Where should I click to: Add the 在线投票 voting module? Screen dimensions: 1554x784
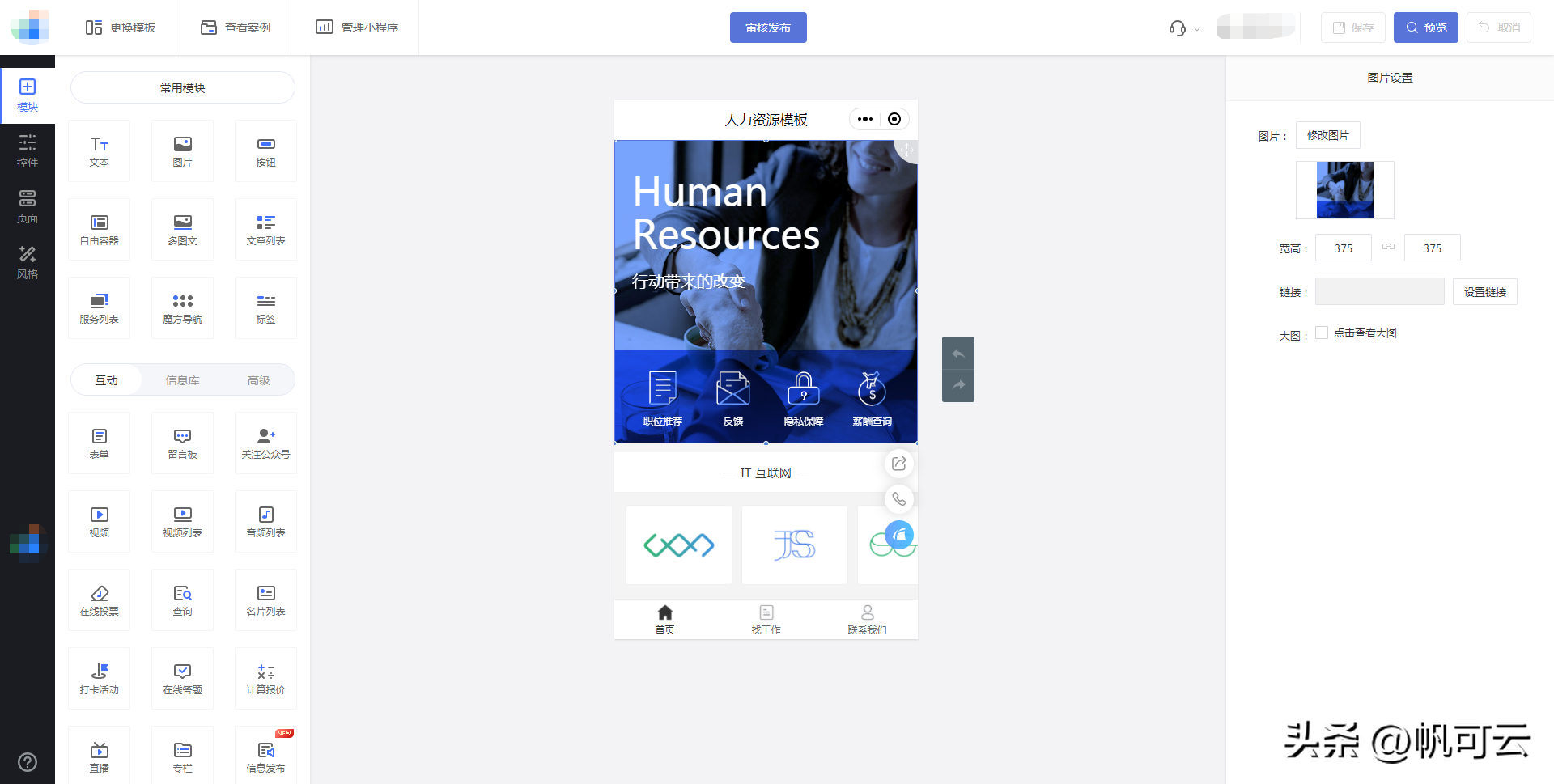click(99, 600)
